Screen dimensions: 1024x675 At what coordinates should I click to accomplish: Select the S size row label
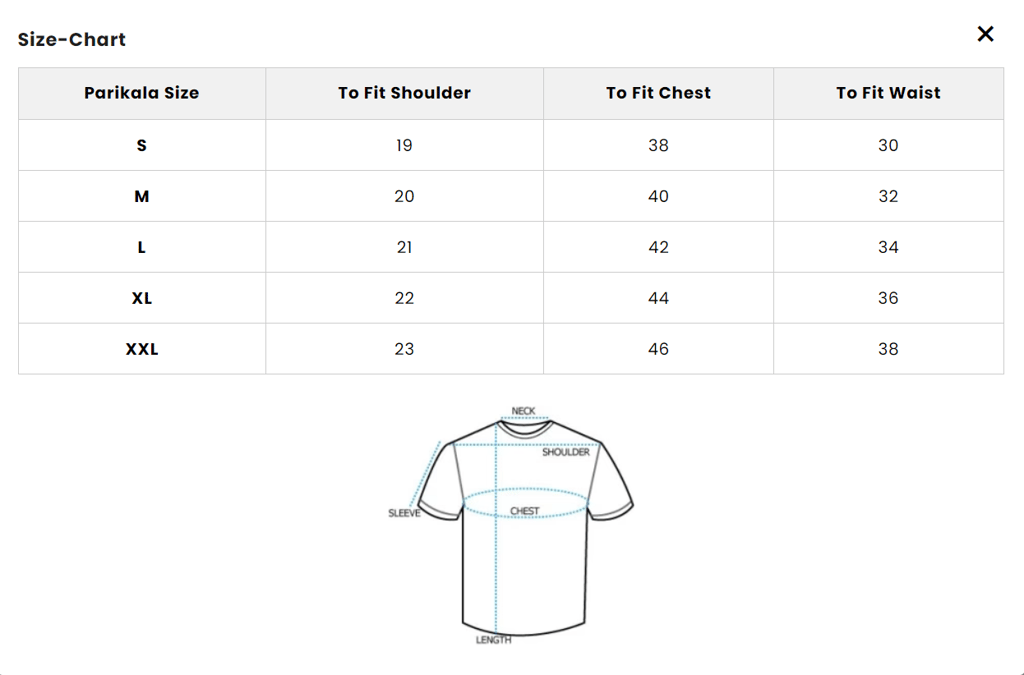(x=141, y=145)
